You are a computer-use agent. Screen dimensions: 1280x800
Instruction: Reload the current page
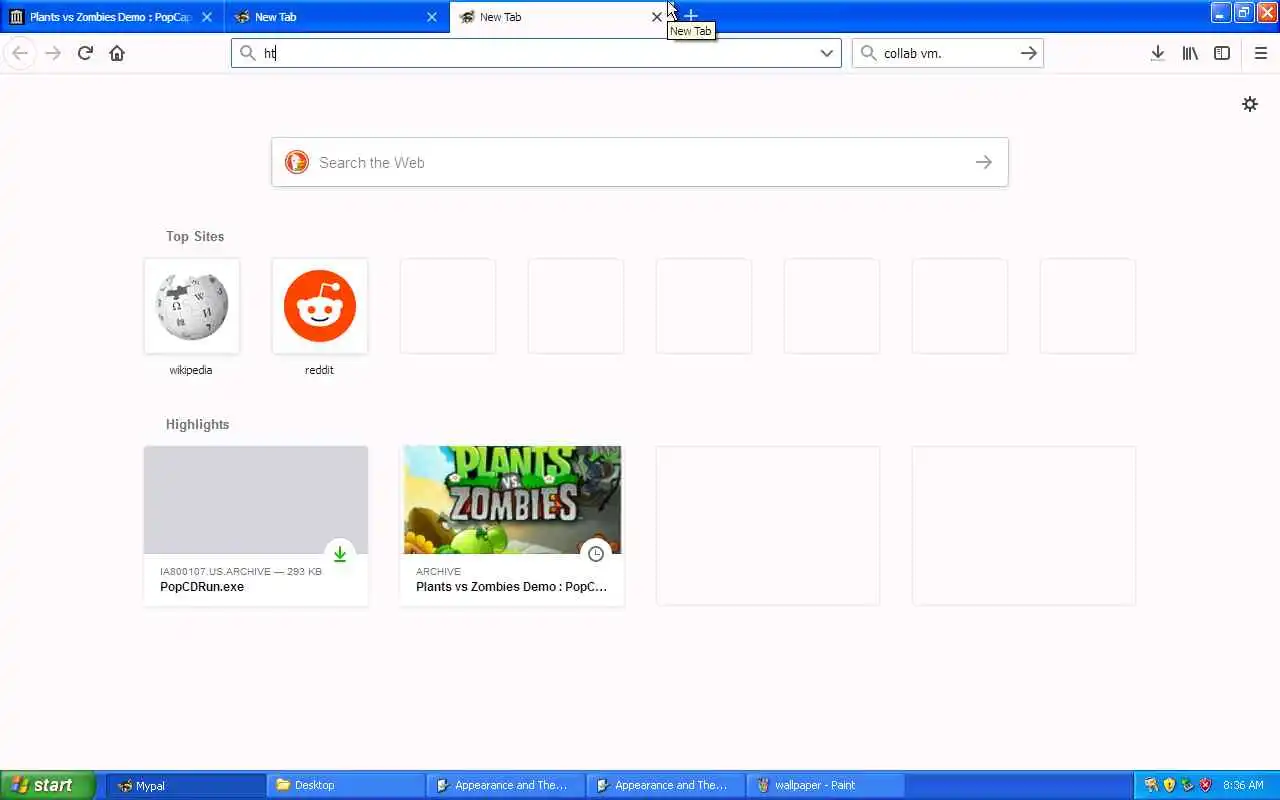point(85,53)
